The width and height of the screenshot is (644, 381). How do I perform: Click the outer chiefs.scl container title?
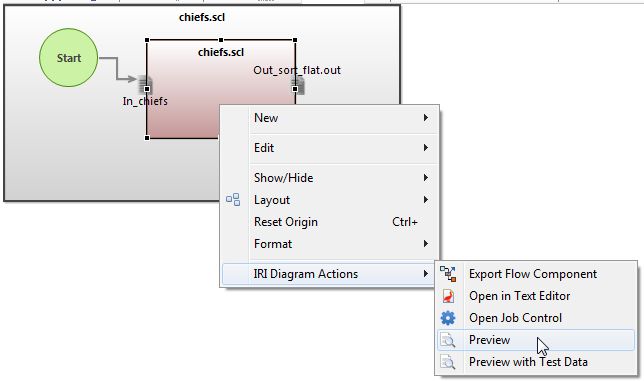coord(202,17)
